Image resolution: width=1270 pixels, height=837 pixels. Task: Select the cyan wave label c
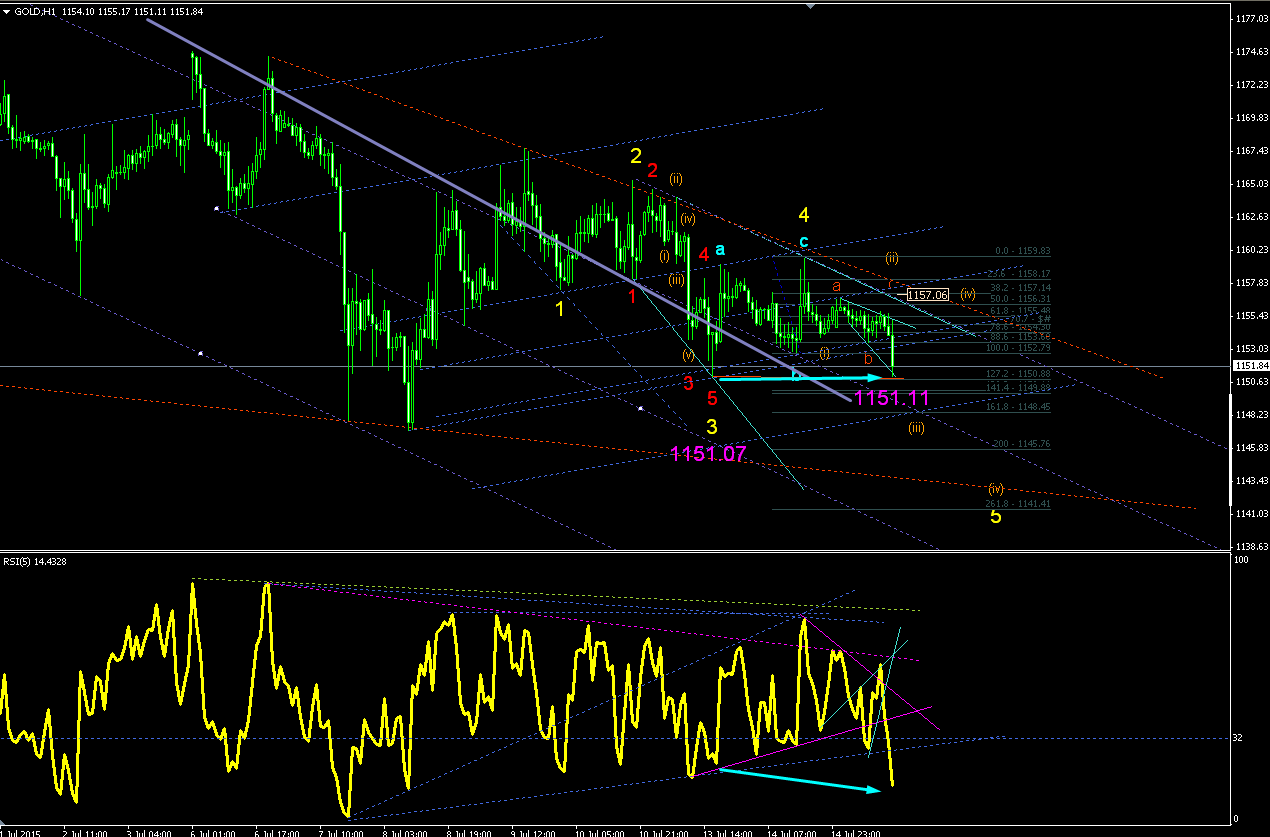point(803,242)
